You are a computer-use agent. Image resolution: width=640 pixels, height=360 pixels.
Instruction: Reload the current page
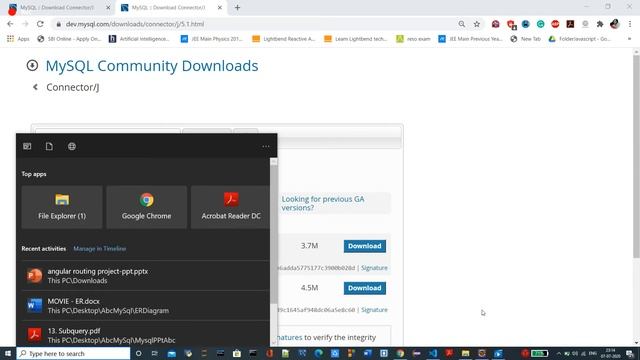pyautogui.click(x=40, y=24)
